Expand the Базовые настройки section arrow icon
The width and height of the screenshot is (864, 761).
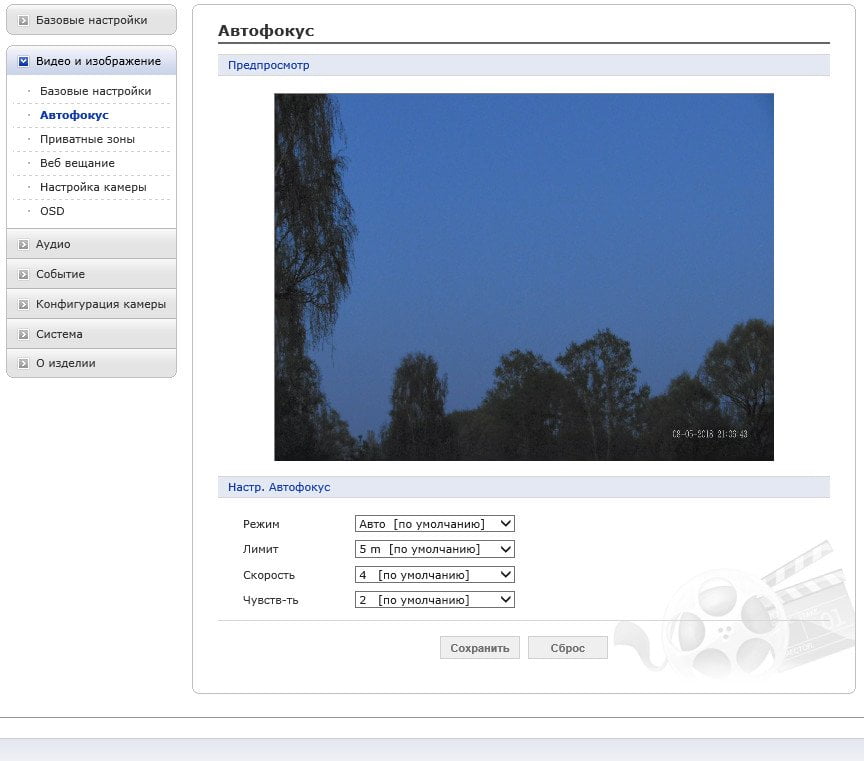(x=23, y=20)
